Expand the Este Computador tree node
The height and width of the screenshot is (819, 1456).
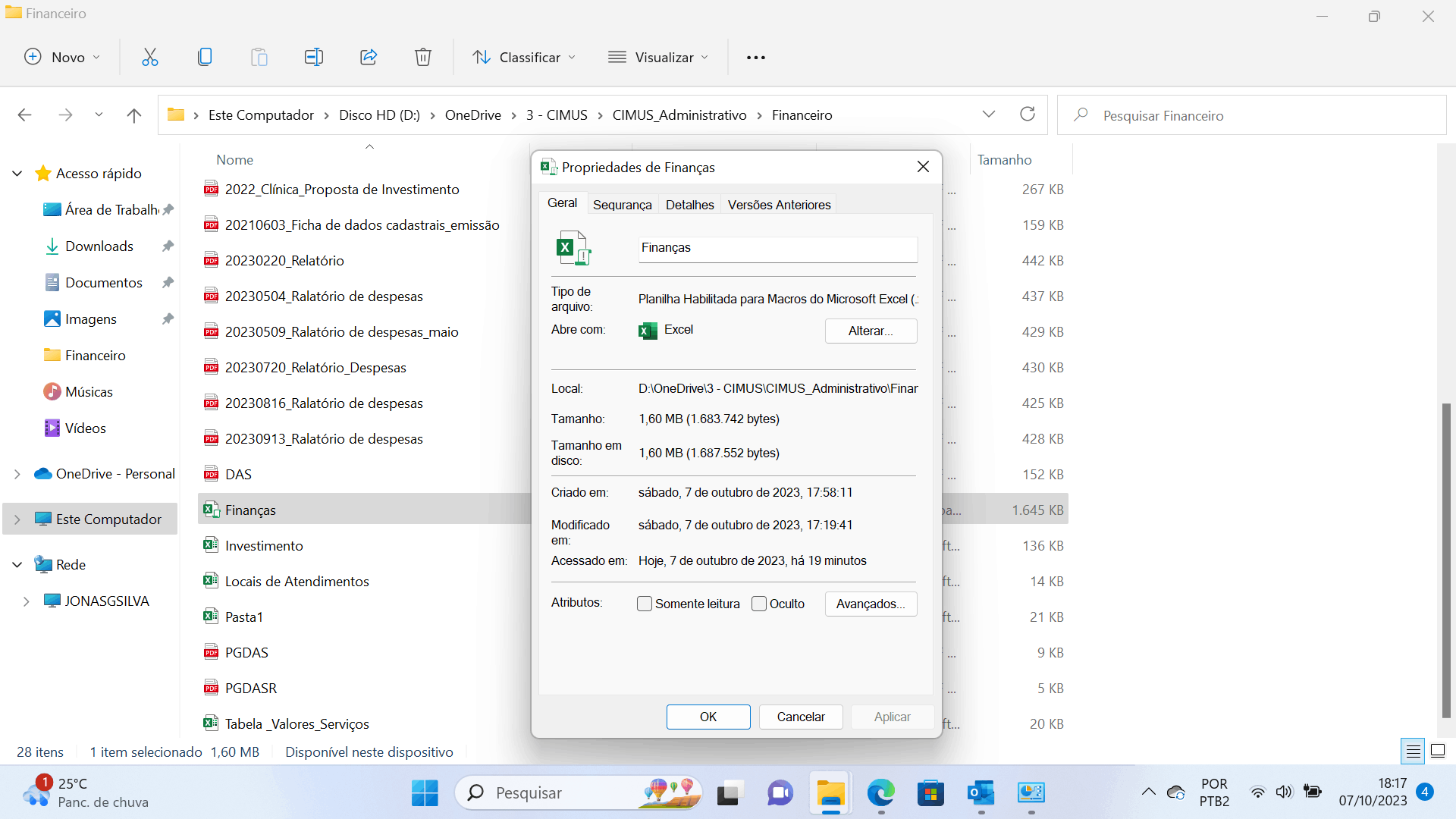coord(17,519)
